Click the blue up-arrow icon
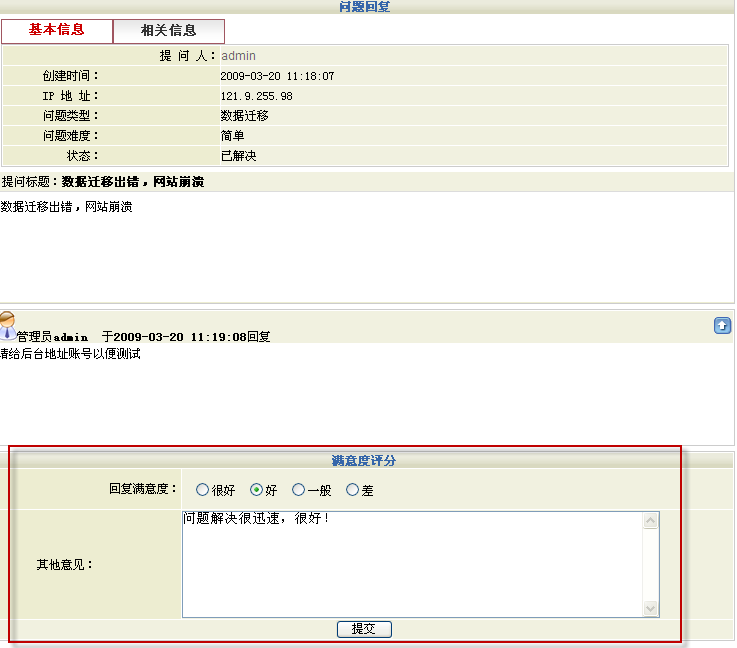Screen dimensions: 737x648 pos(722,326)
